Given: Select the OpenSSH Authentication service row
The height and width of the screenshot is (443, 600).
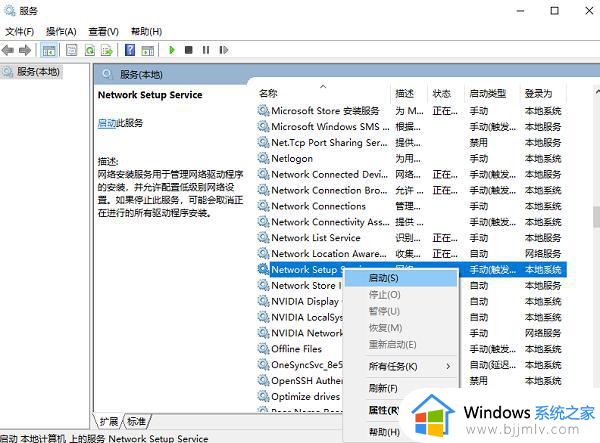Looking at the screenshot, I should point(411,381).
